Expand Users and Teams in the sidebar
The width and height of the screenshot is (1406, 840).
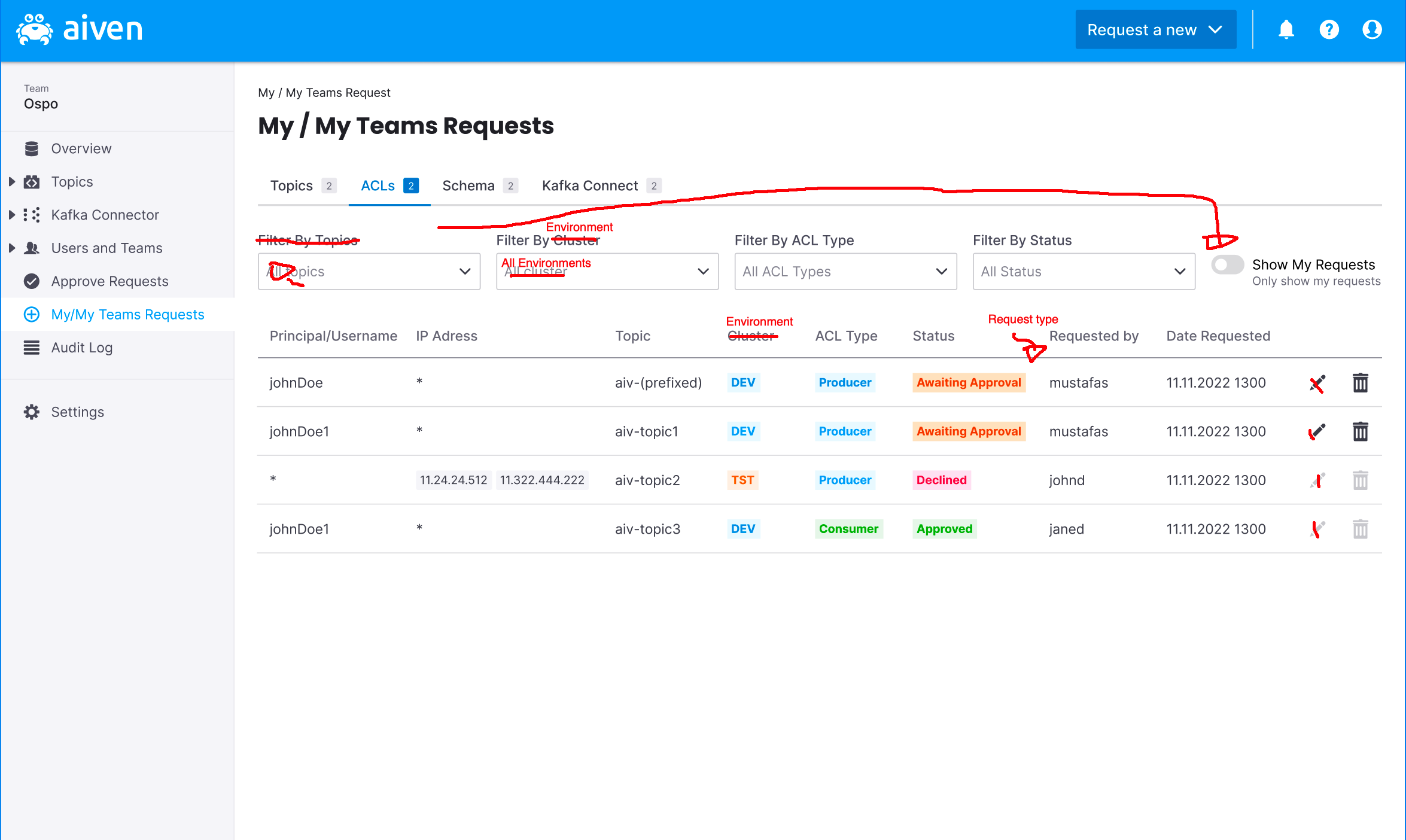[11, 248]
